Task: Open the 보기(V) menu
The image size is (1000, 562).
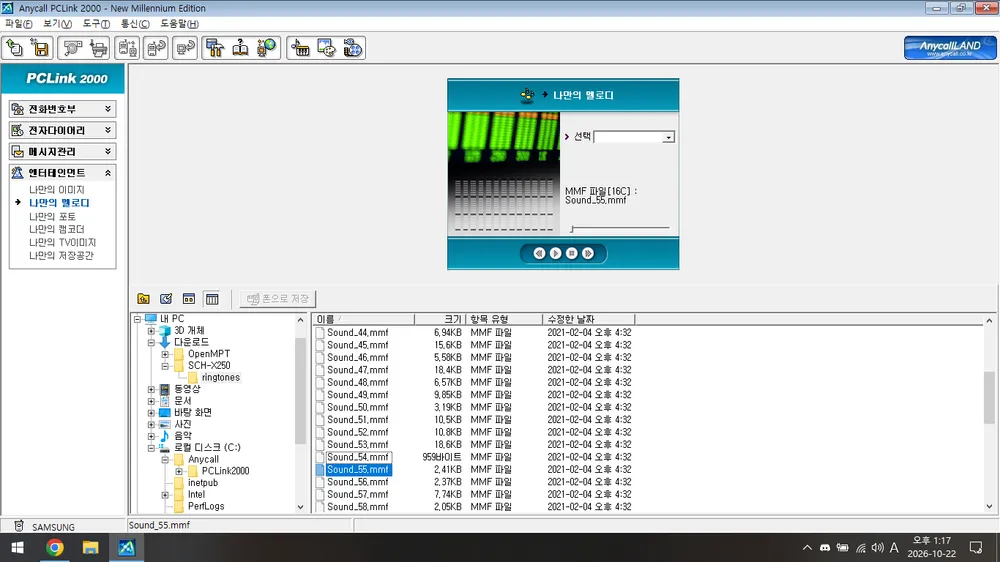Action: (57, 24)
